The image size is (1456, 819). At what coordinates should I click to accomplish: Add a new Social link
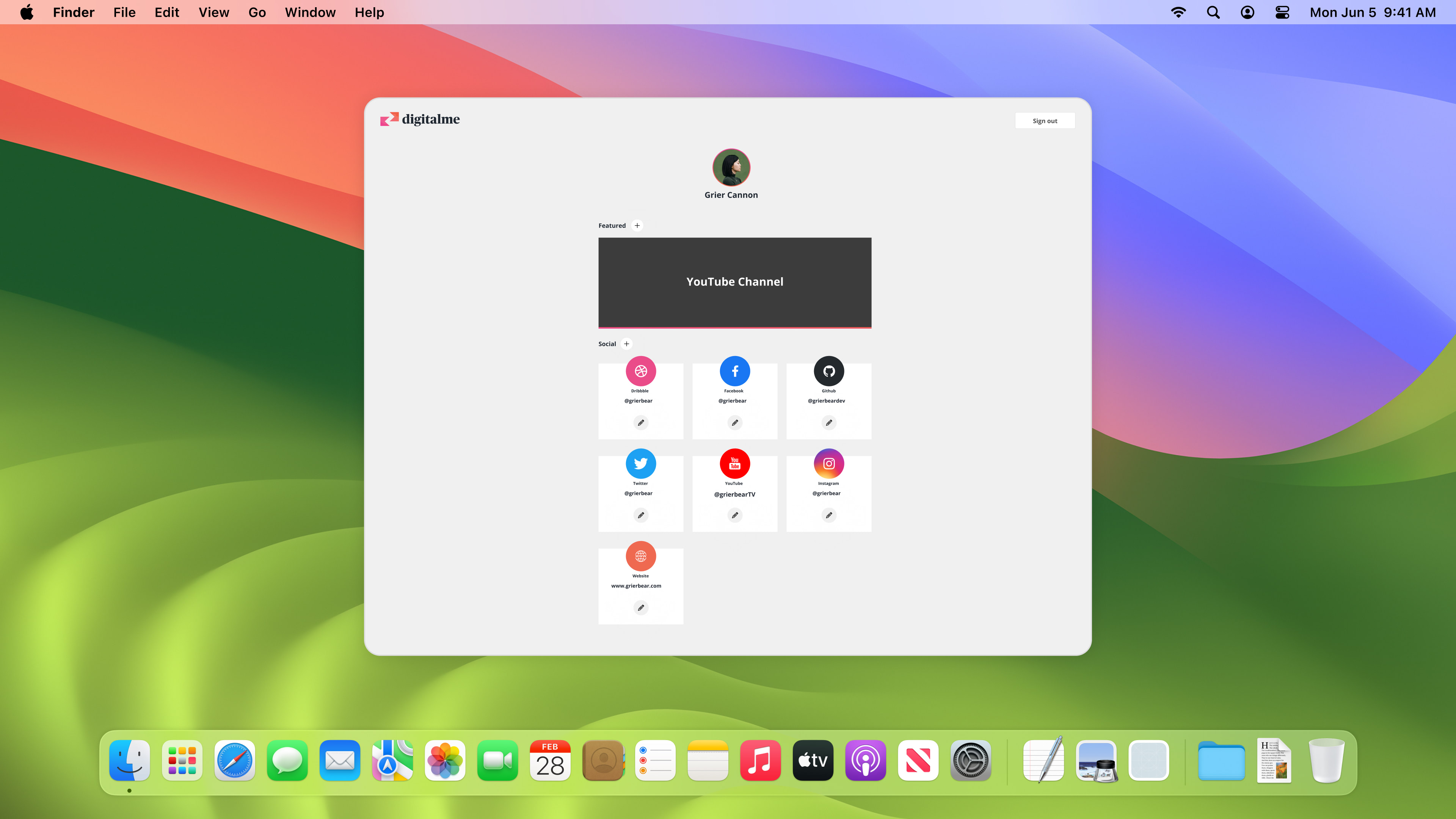coord(626,344)
